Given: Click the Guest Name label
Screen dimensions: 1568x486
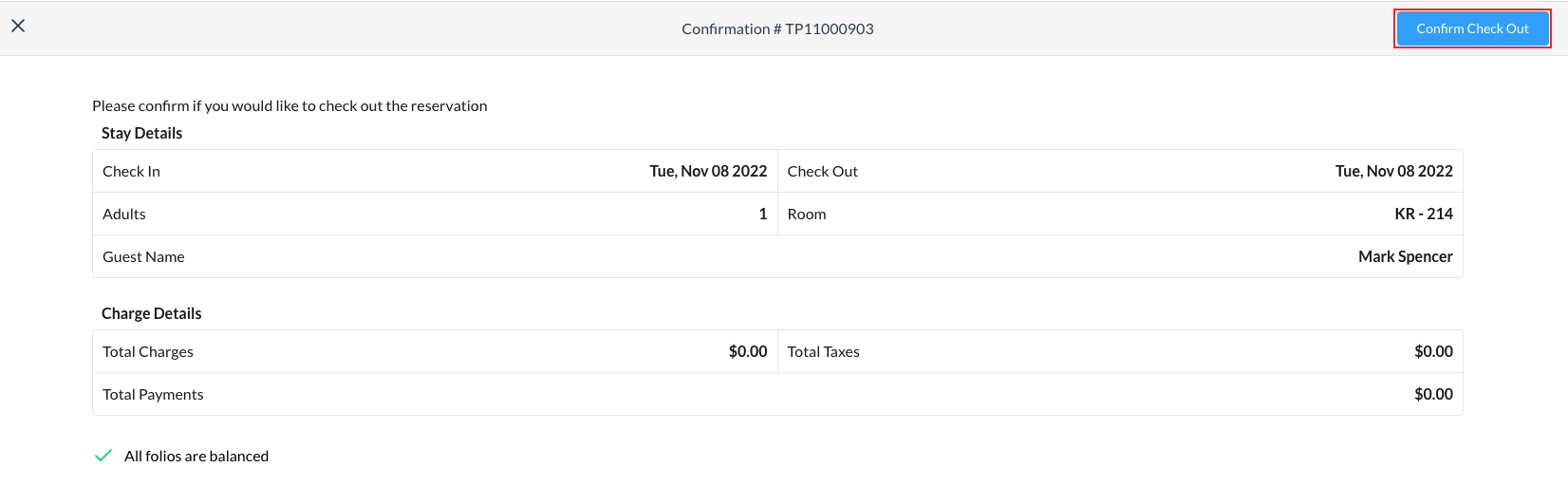Looking at the screenshot, I should tap(143, 256).
